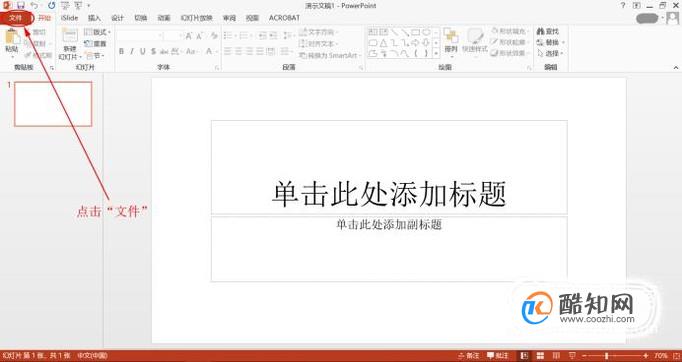Open the 文字方向 (Text Direction) dropdown
The width and height of the screenshot is (682, 362).
tap(319, 32)
